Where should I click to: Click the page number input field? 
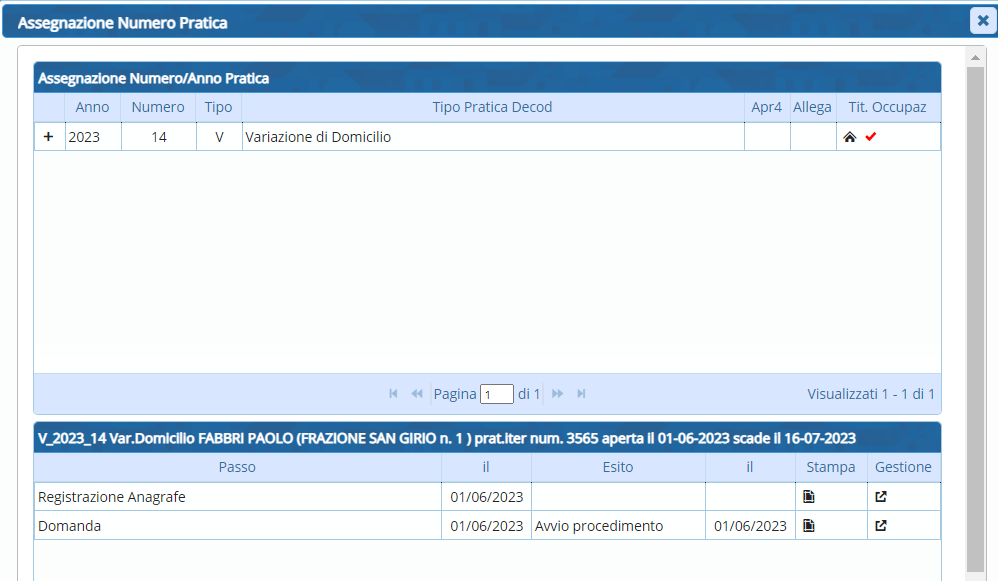[496, 395]
